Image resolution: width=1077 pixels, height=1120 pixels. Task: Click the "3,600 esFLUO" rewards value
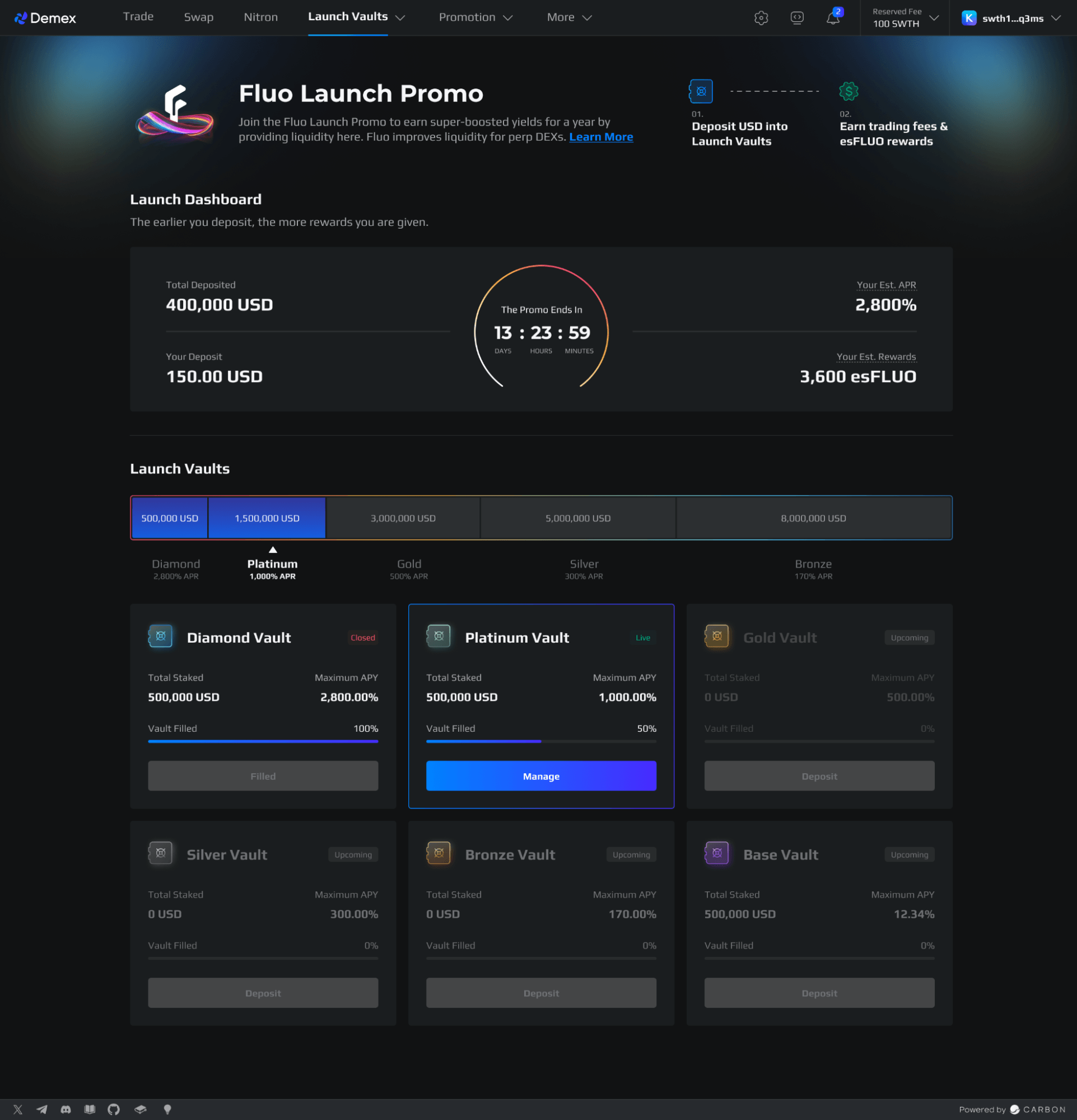(x=858, y=377)
